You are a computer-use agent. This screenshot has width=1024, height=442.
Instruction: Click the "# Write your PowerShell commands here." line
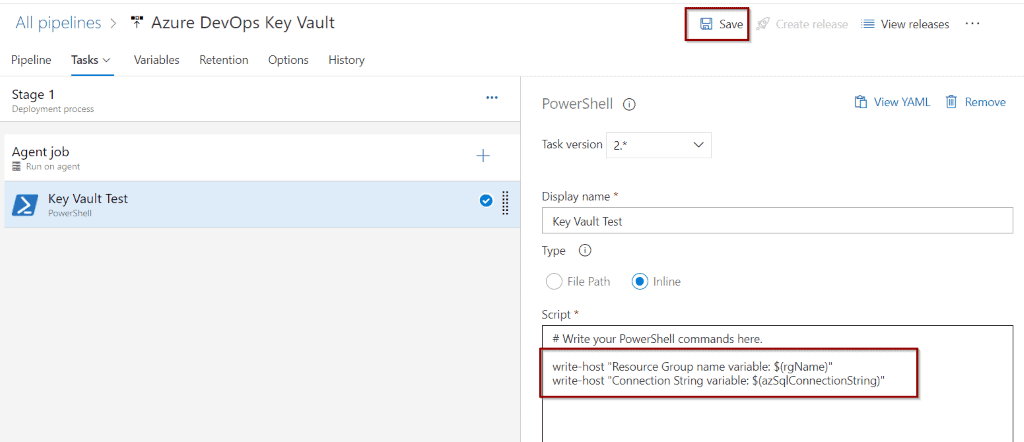click(657, 339)
